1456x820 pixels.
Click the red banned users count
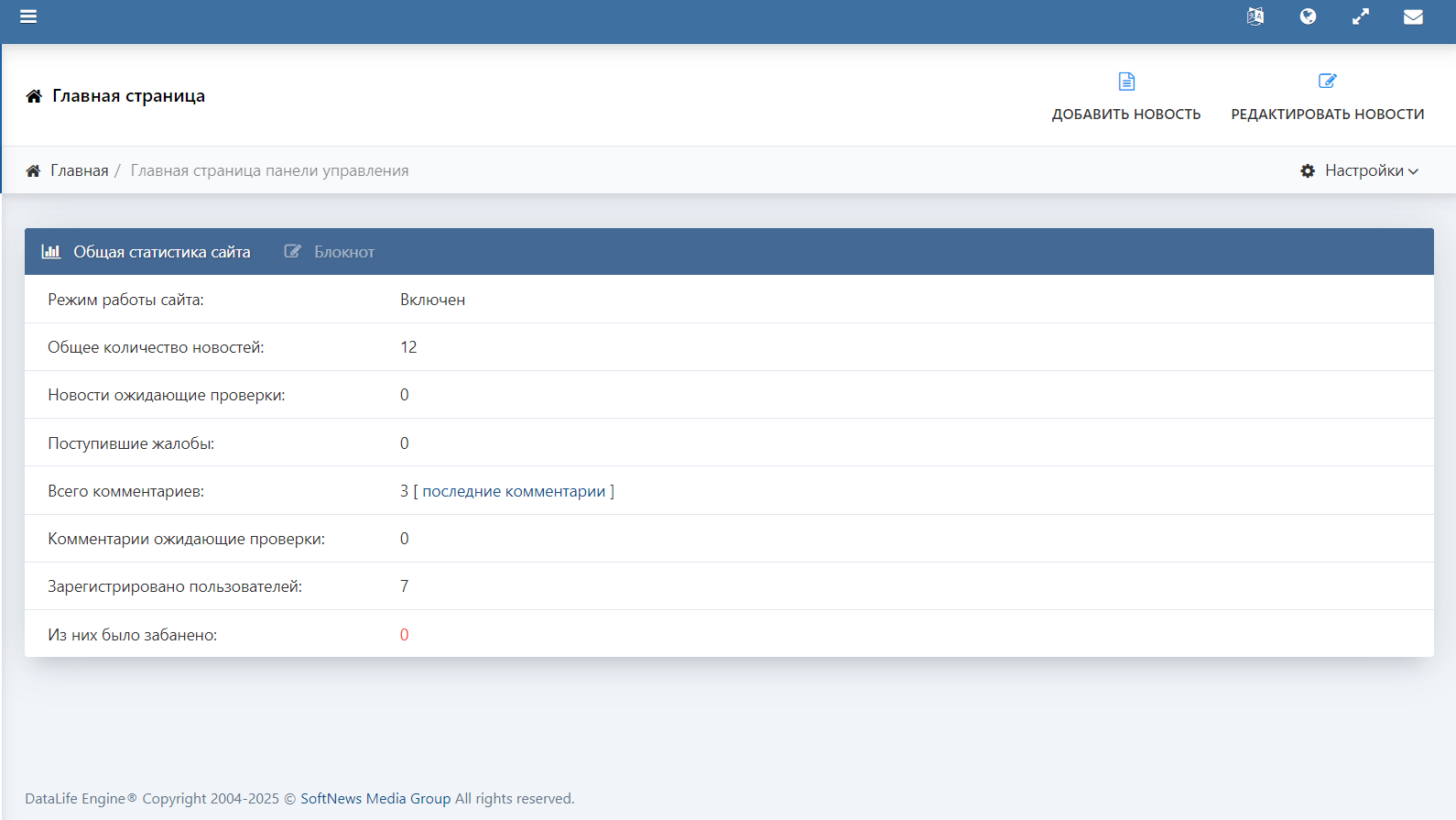[x=404, y=635]
